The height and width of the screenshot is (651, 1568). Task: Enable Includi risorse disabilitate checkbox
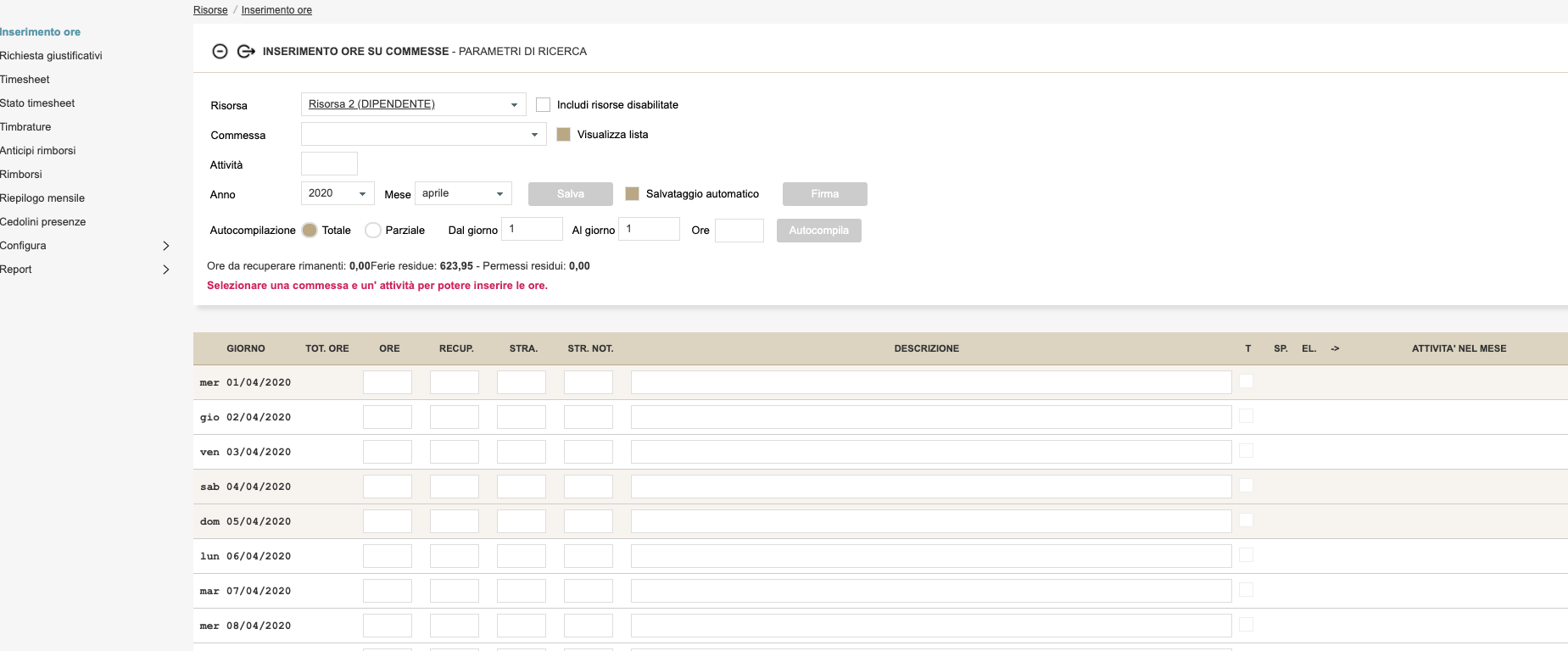pyautogui.click(x=544, y=105)
